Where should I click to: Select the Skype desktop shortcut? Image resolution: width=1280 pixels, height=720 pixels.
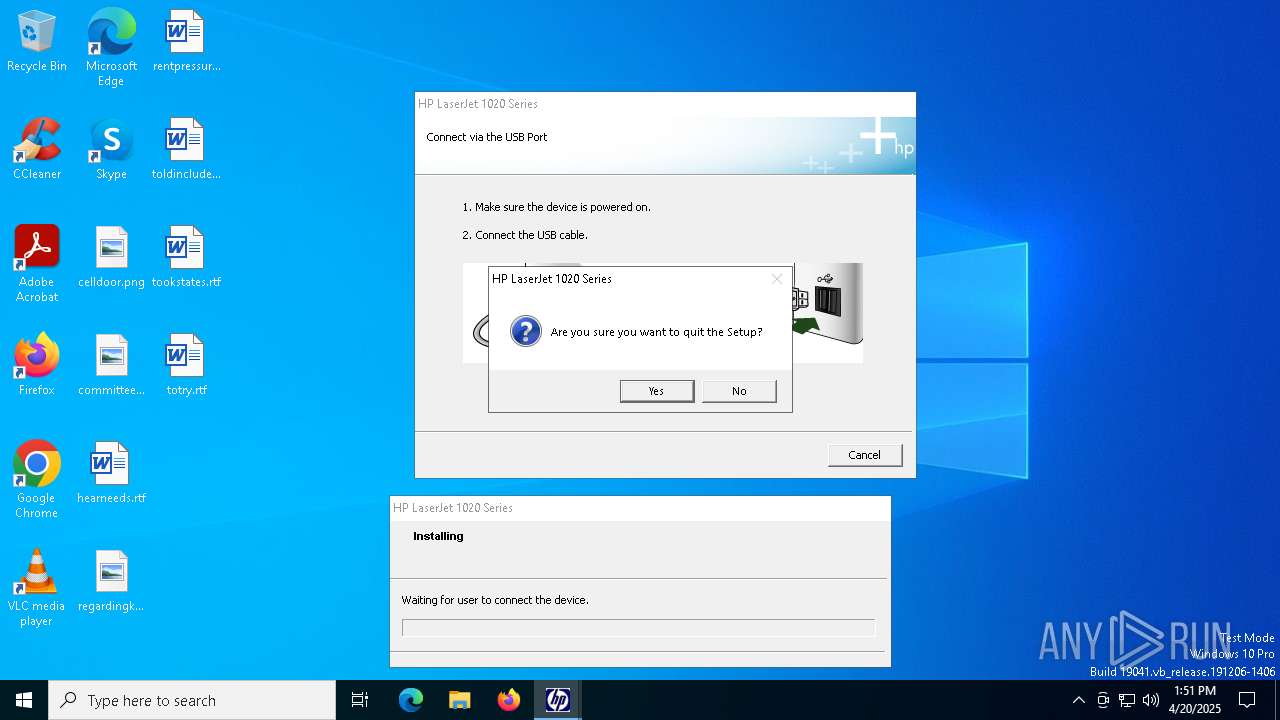click(111, 150)
